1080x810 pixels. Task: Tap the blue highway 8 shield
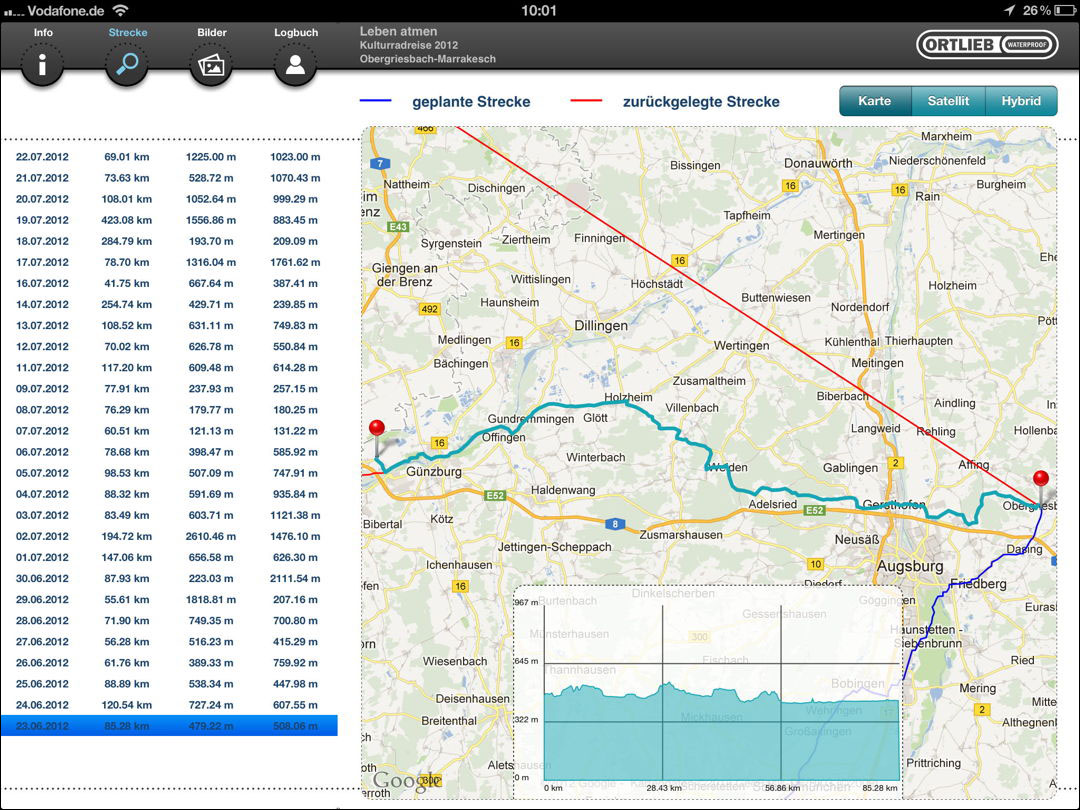[615, 524]
